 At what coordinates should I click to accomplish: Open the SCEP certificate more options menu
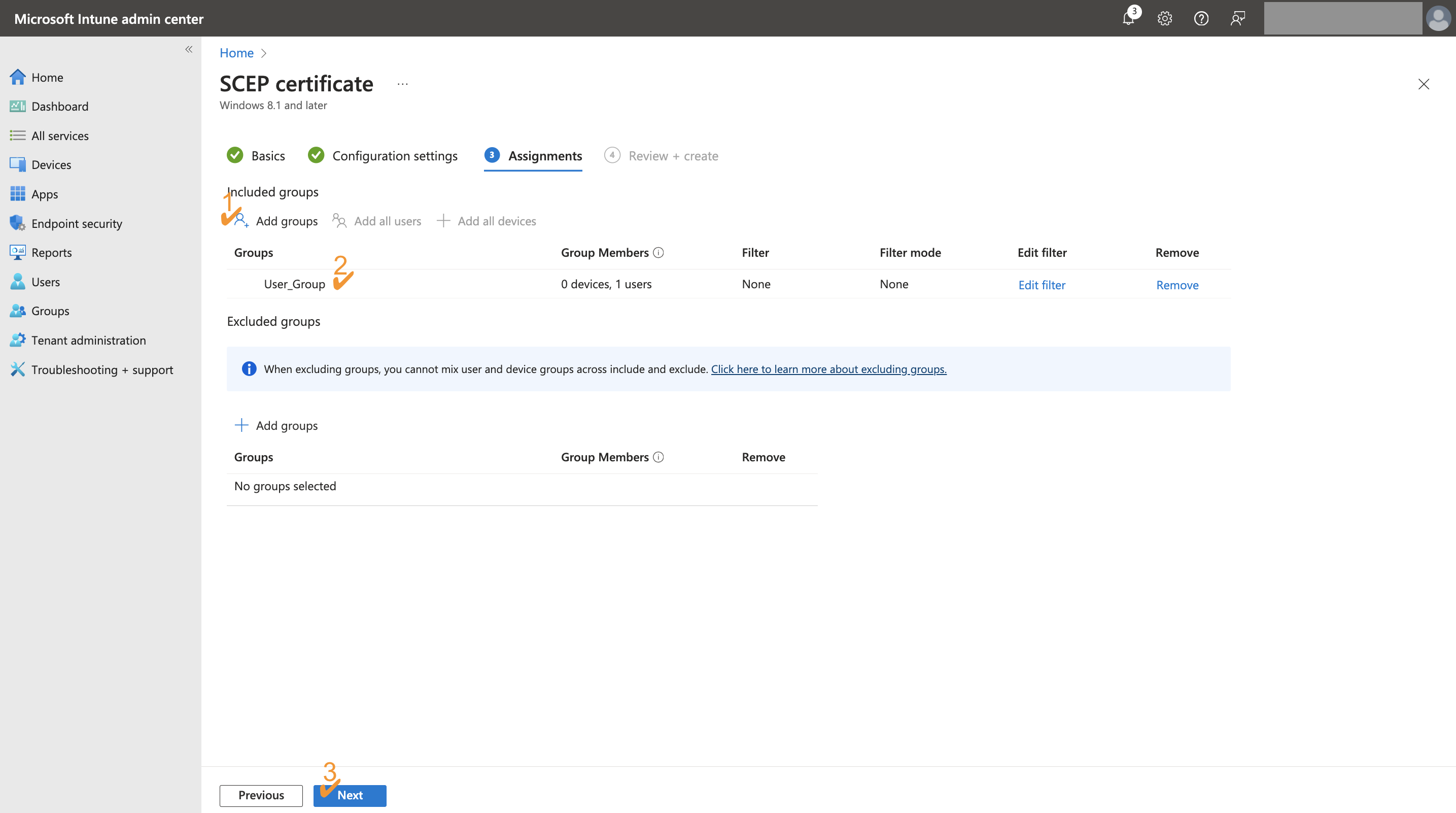point(402,84)
